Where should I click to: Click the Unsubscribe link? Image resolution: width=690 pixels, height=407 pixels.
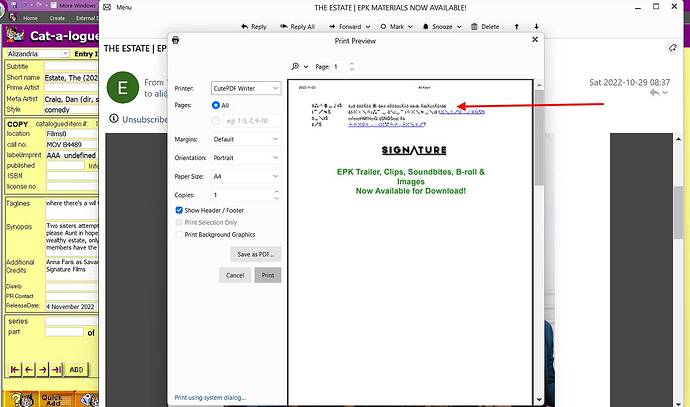click(145, 119)
